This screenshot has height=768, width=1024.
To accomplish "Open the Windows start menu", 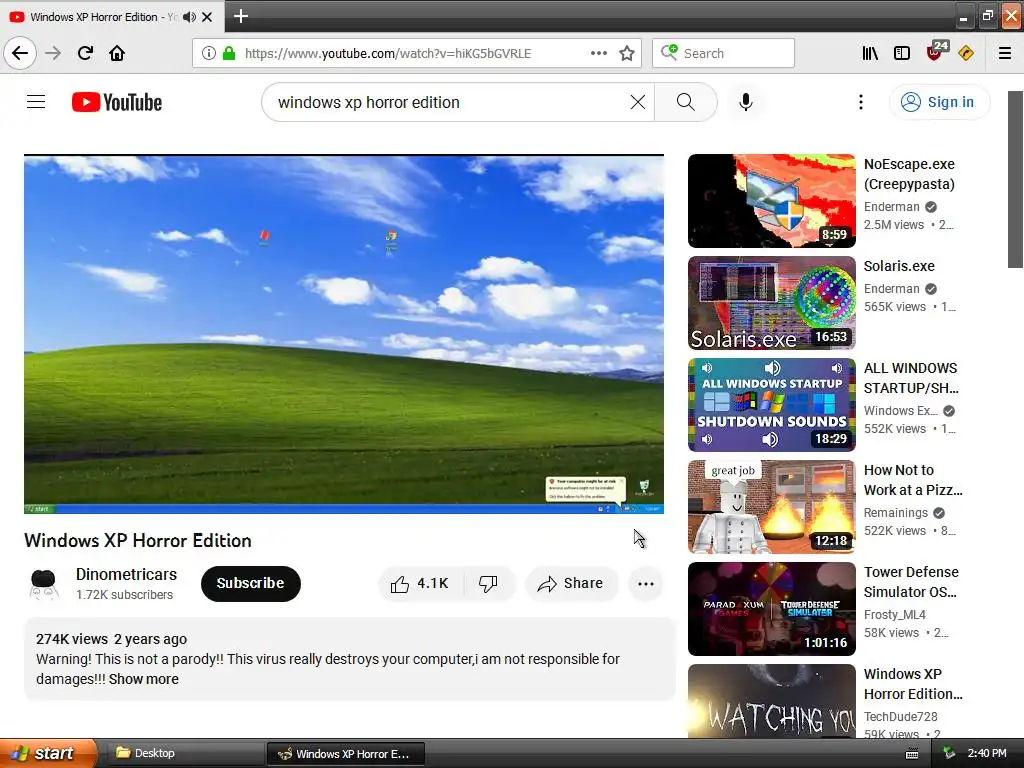I will [x=48, y=753].
